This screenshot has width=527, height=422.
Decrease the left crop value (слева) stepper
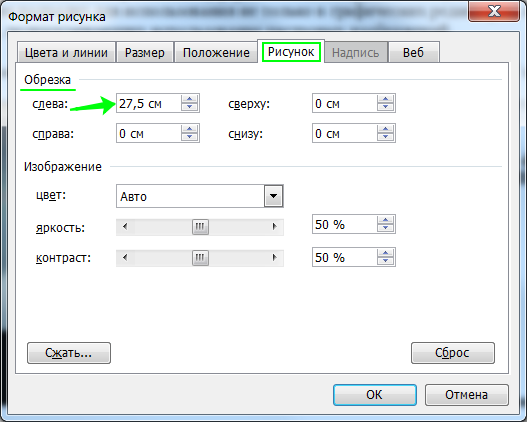point(190,107)
